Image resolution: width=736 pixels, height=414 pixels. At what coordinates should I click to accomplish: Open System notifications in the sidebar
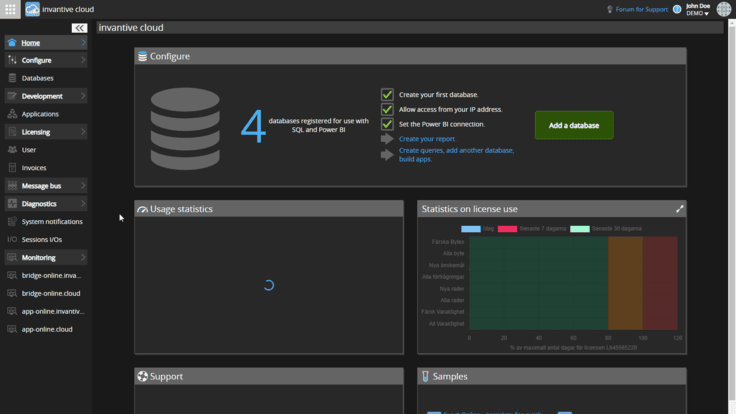click(x=52, y=222)
